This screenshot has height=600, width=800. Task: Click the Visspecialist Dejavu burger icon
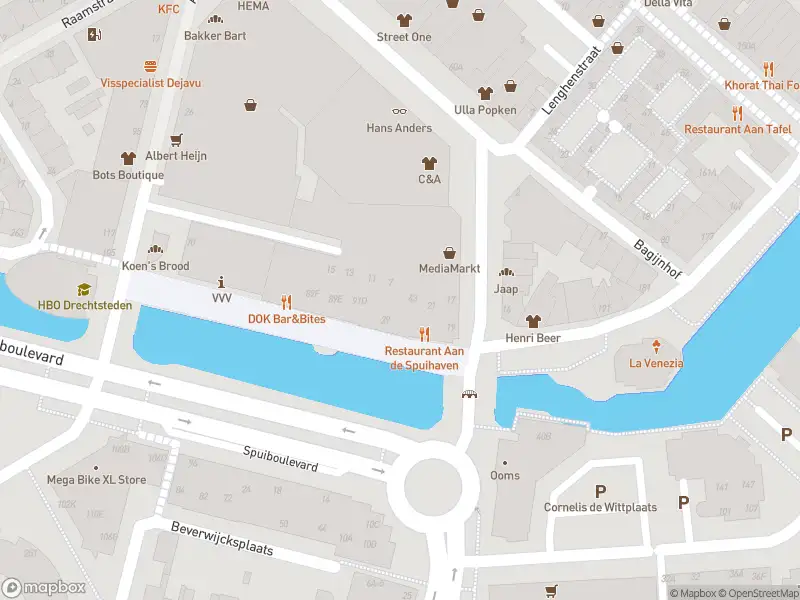[150, 66]
